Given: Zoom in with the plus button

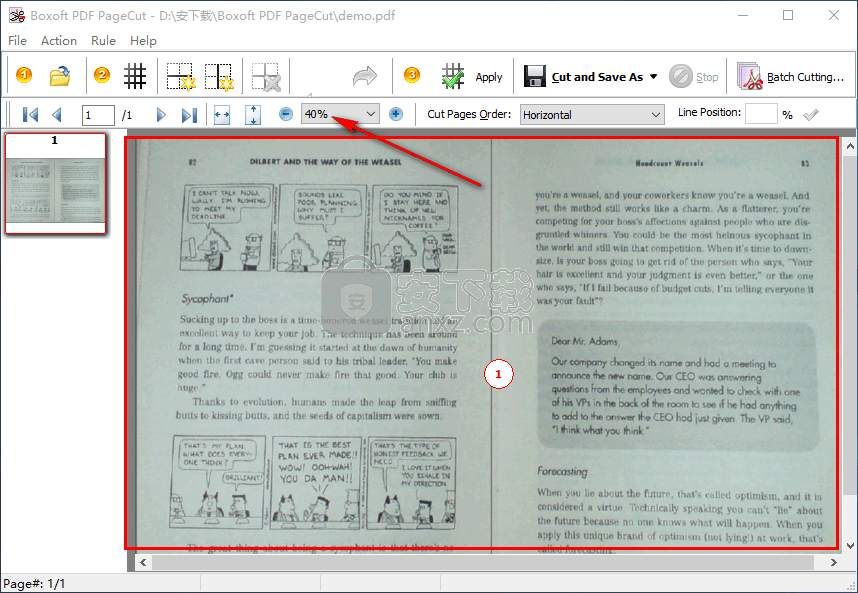Looking at the screenshot, I should point(396,114).
